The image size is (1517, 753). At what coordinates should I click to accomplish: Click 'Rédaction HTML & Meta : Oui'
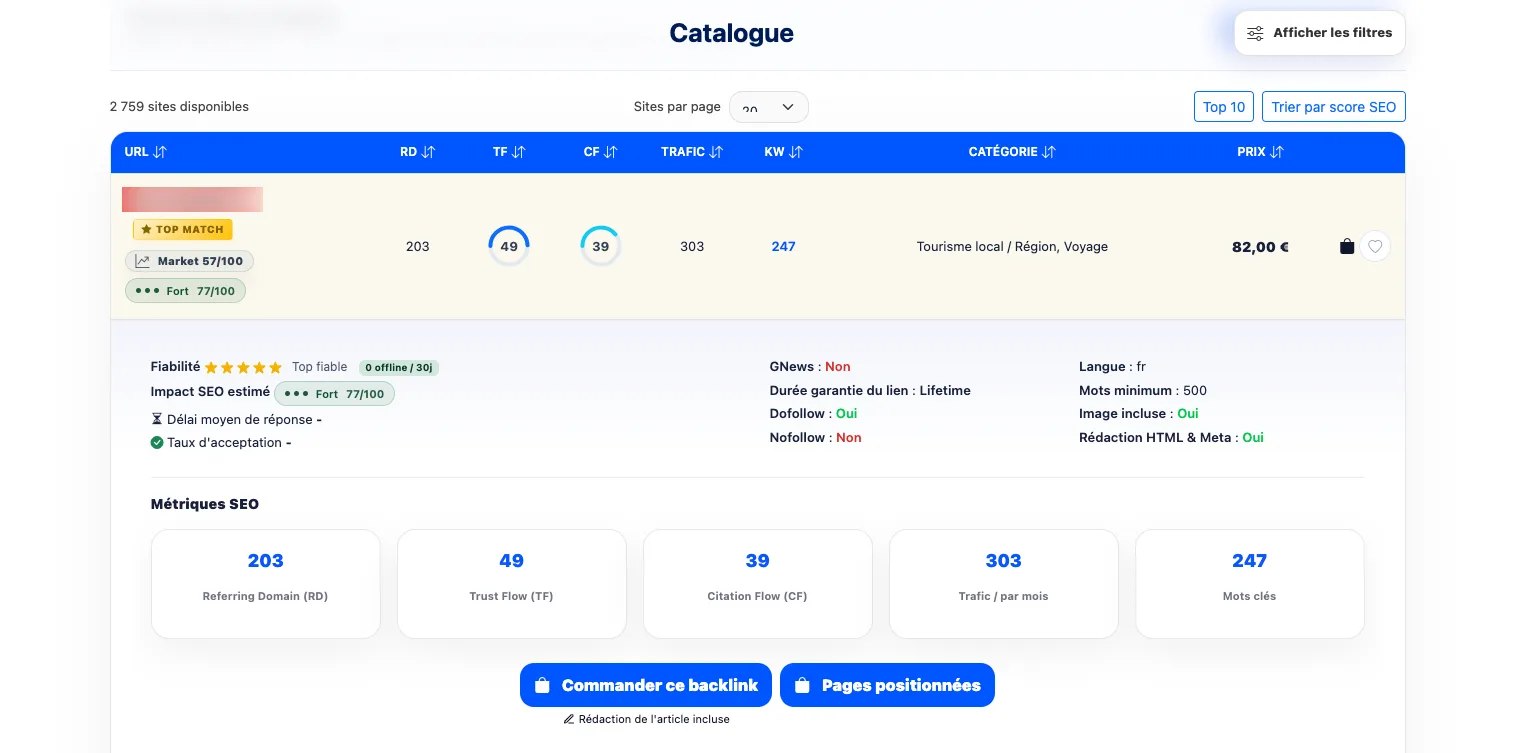point(1171,437)
